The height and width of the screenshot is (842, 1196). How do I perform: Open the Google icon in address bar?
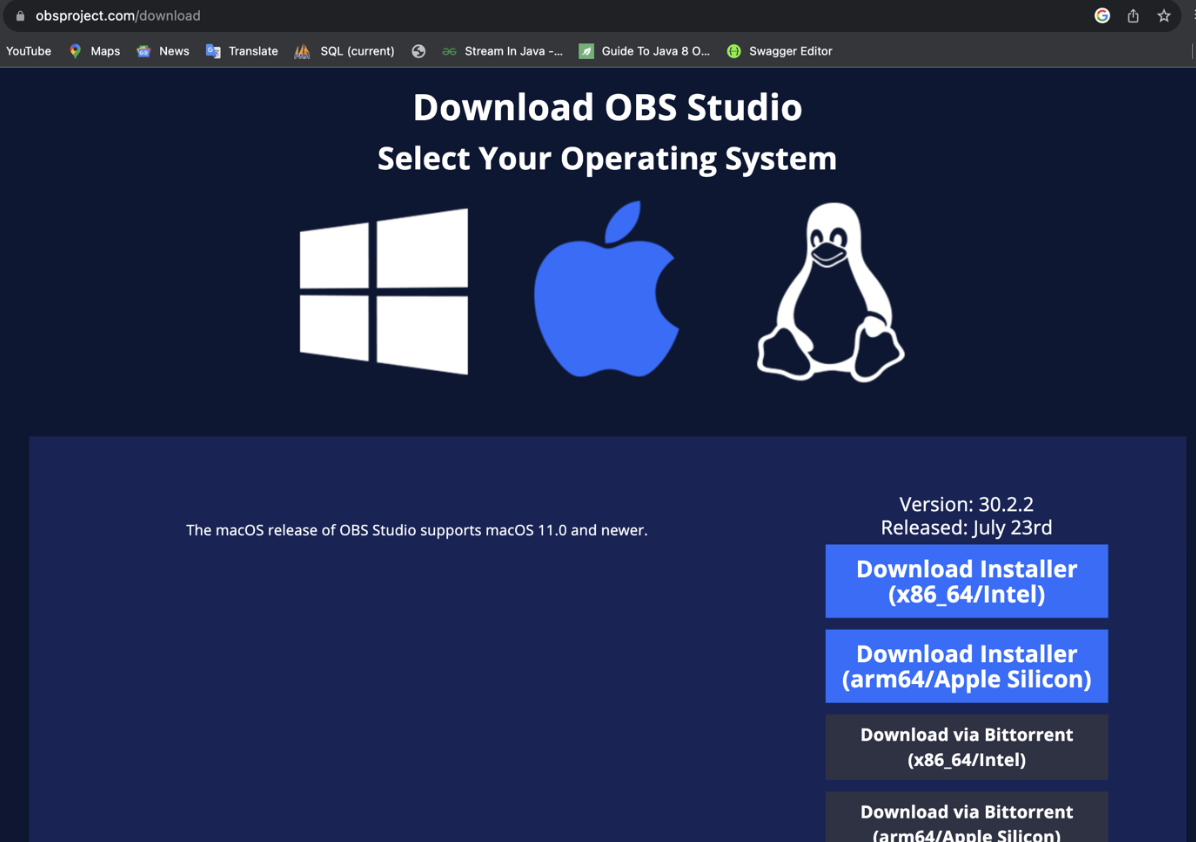(x=1101, y=15)
